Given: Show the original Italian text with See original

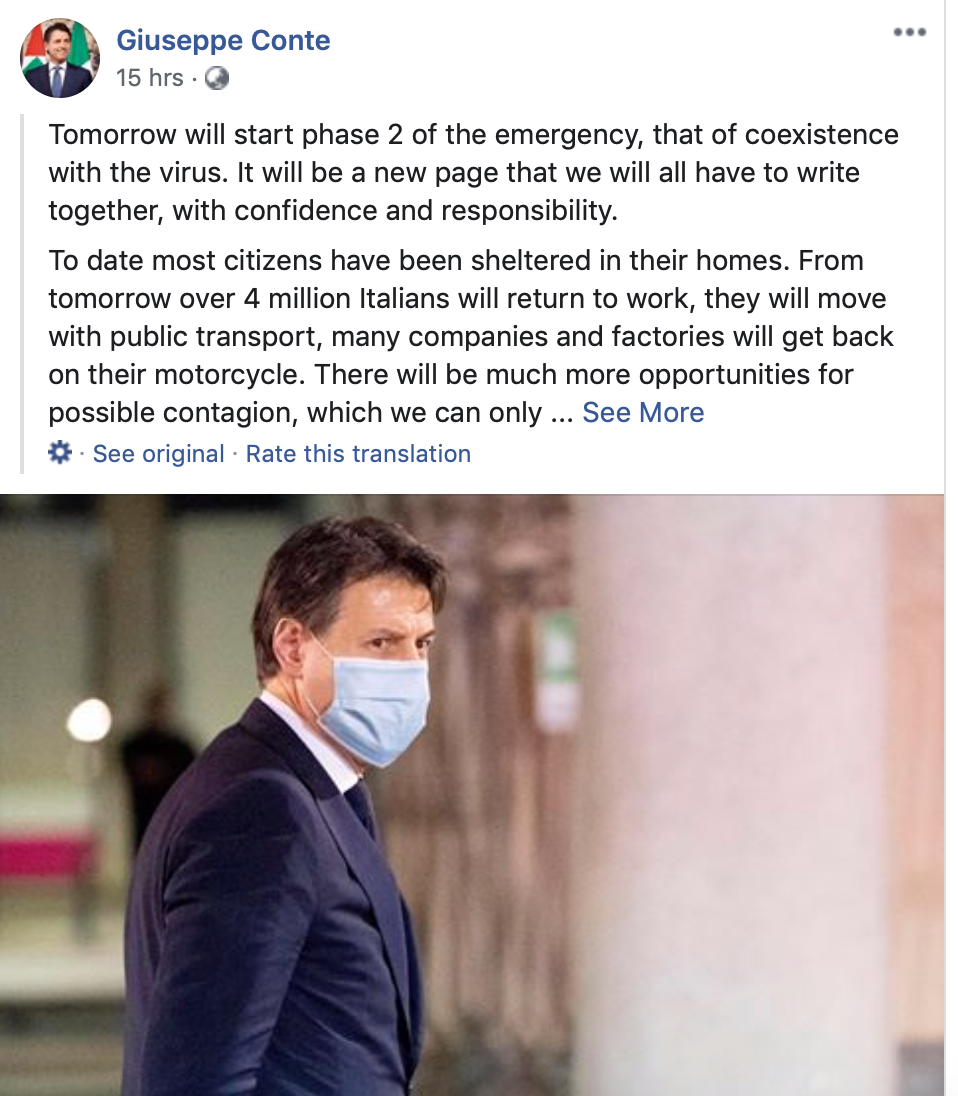Looking at the screenshot, I should pos(159,454).
